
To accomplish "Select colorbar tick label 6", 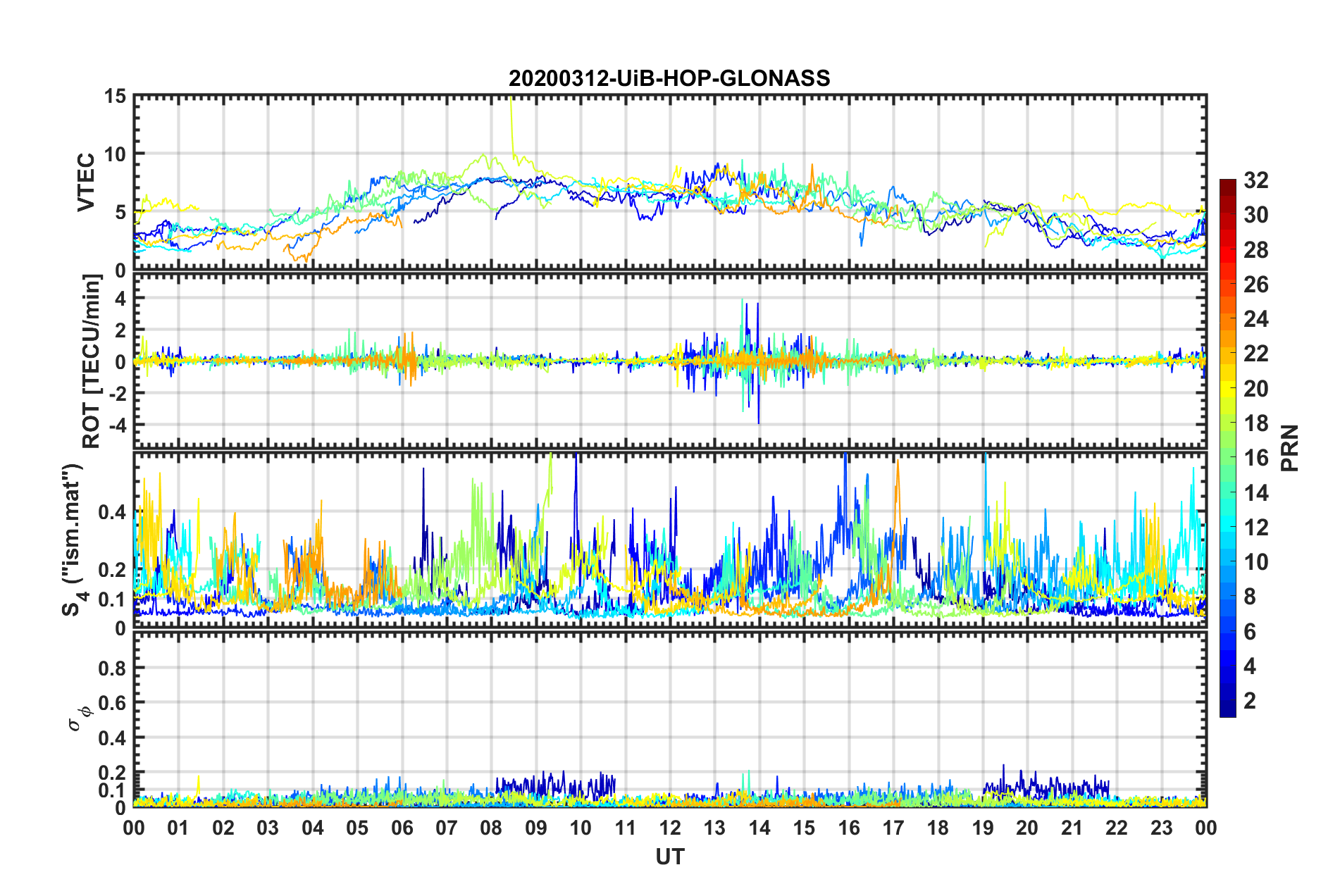I will coord(1250,632).
